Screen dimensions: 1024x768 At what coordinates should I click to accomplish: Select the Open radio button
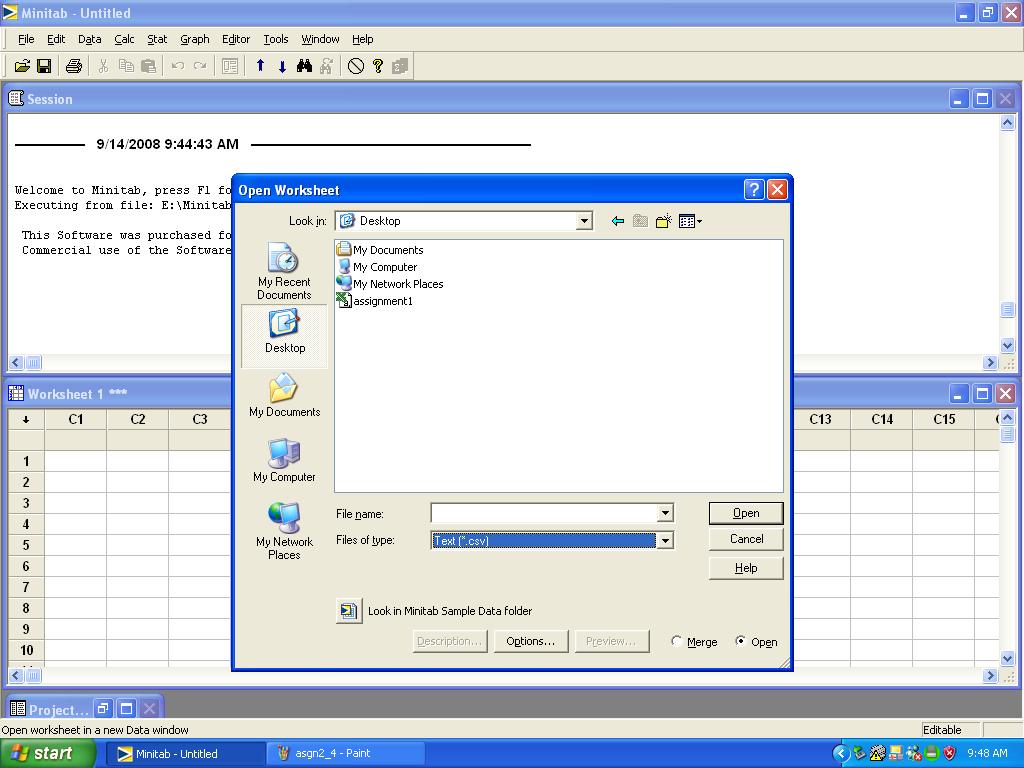point(740,642)
